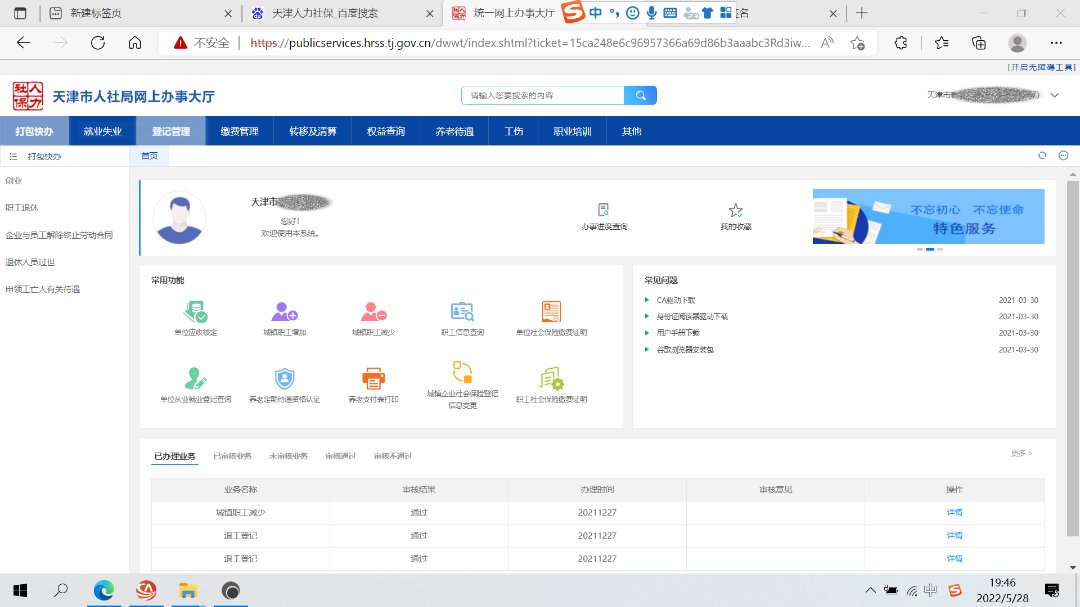Open the 养老定期待遇资格认证 shield icon
1080x607 pixels.
pos(285,378)
